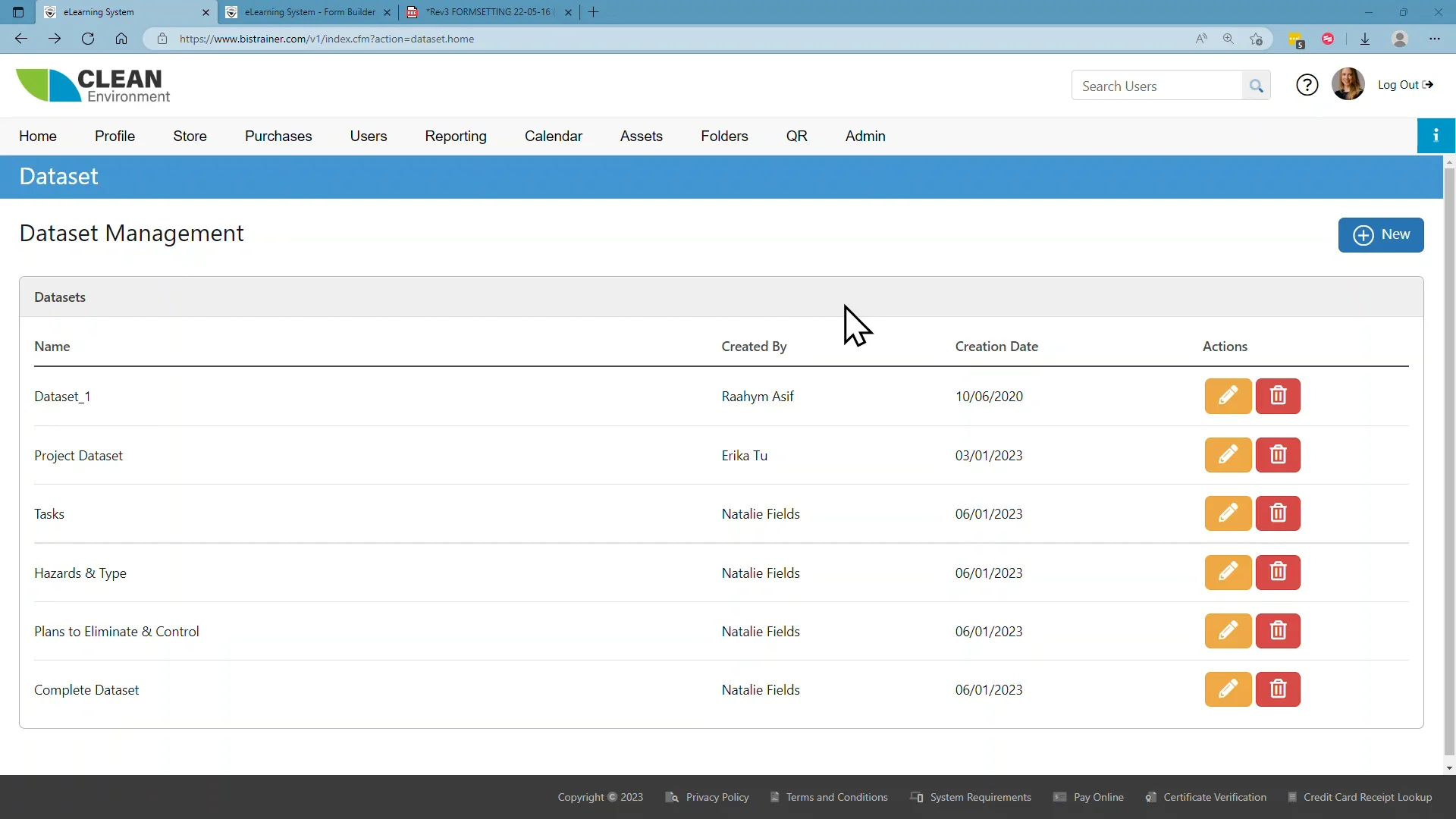The image size is (1456, 819).
Task: Open the Privacy Policy link
Action: 716,797
